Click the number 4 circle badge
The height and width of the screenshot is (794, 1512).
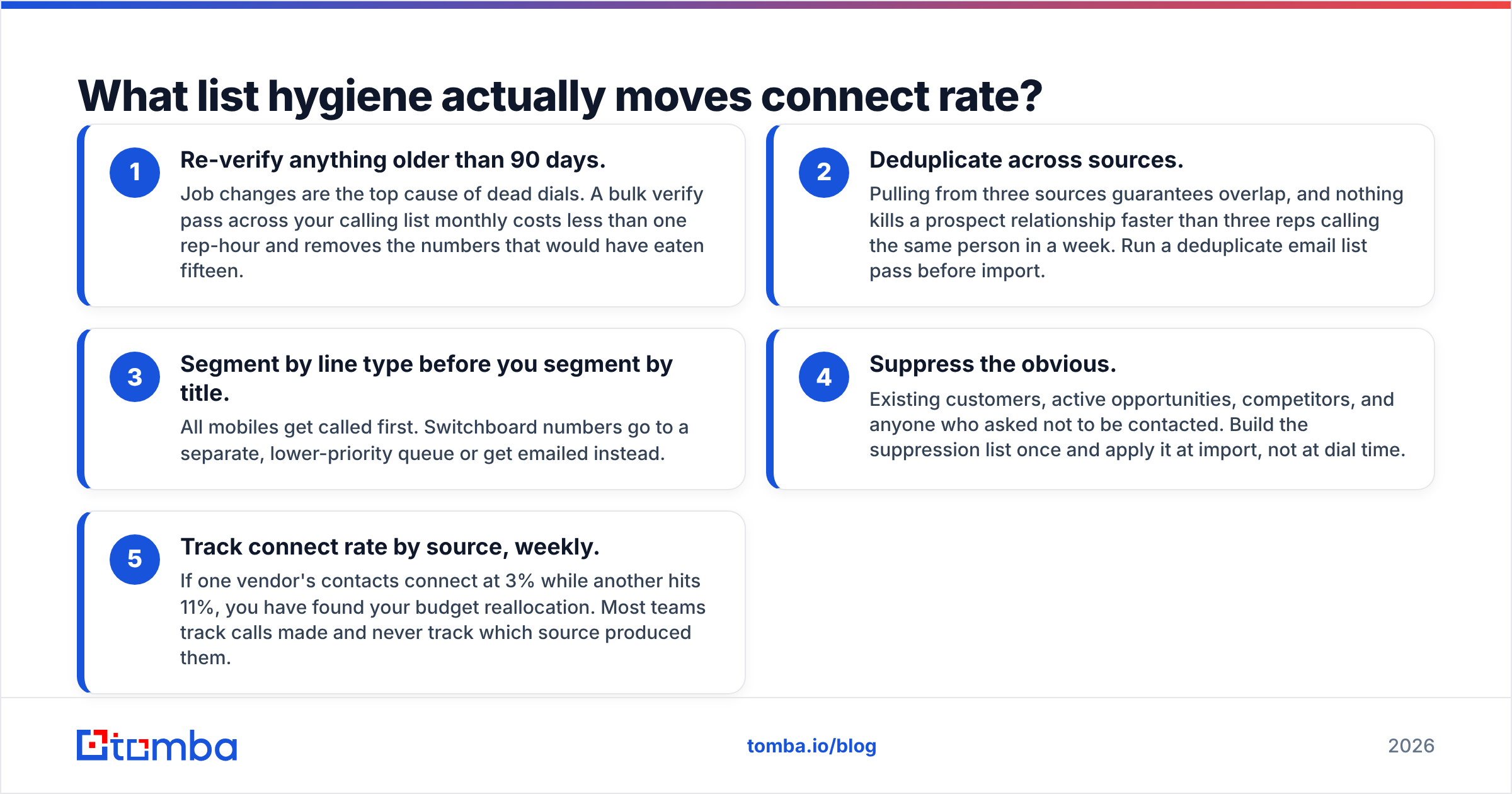coord(824,377)
